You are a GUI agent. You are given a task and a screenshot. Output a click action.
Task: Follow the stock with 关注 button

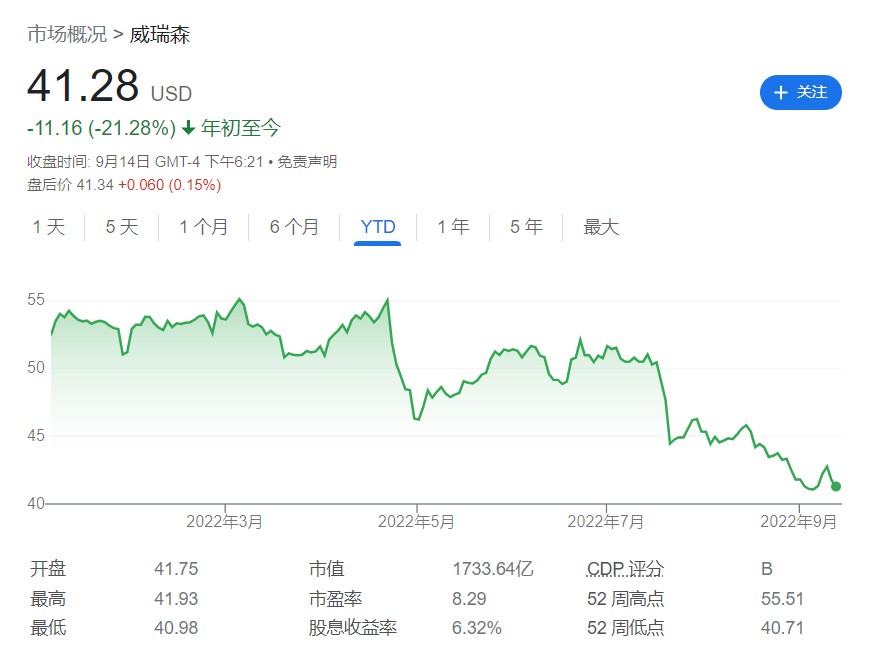(x=800, y=93)
